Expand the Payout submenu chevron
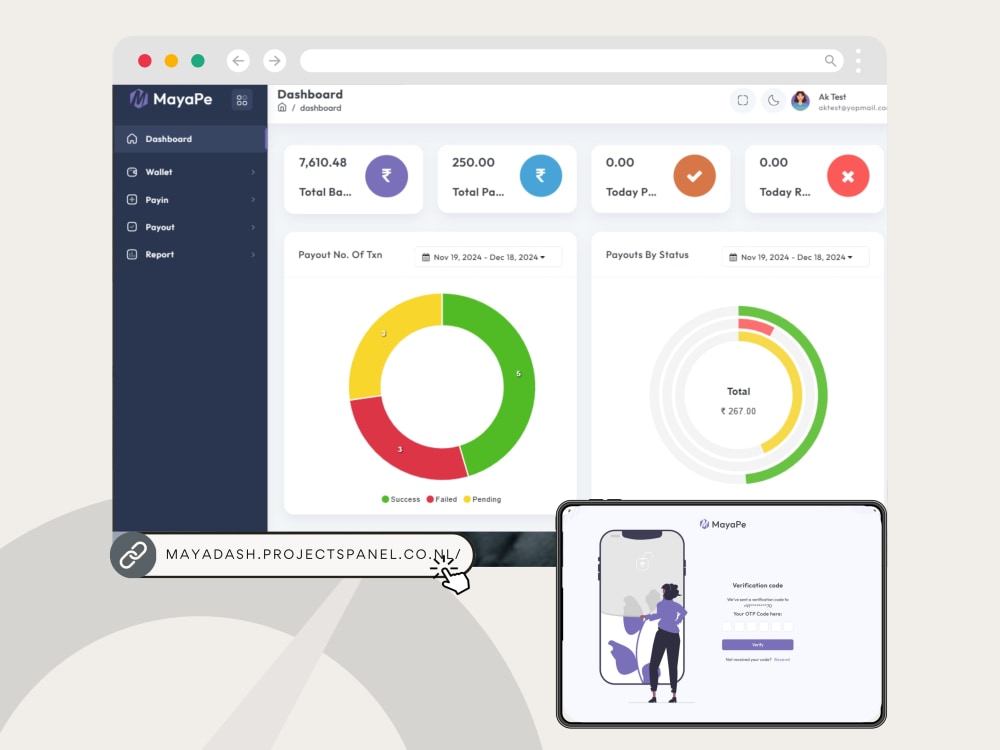Viewport: 1000px width, 750px height. [x=253, y=227]
